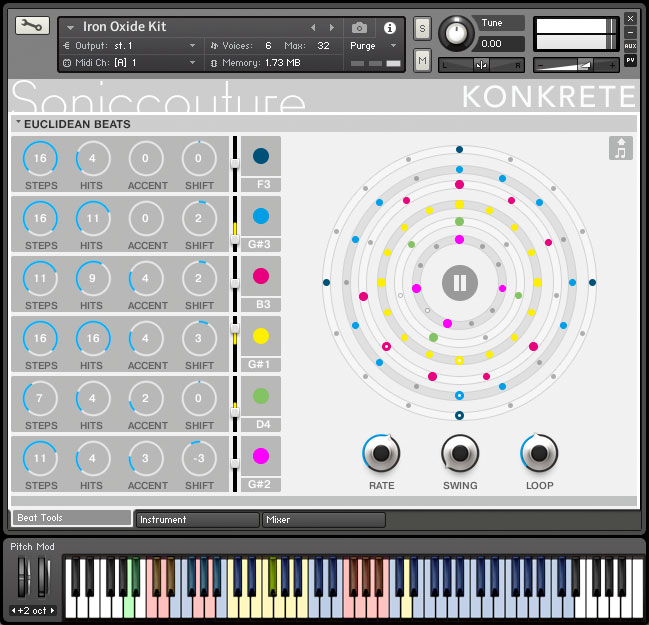Switch to the Mixer tab
This screenshot has height=625, width=649.
[x=323, y=520]
